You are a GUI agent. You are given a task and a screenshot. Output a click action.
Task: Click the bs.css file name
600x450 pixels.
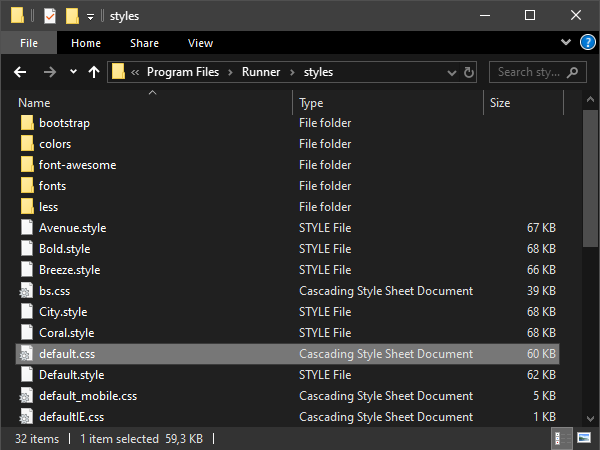point(54,291)
